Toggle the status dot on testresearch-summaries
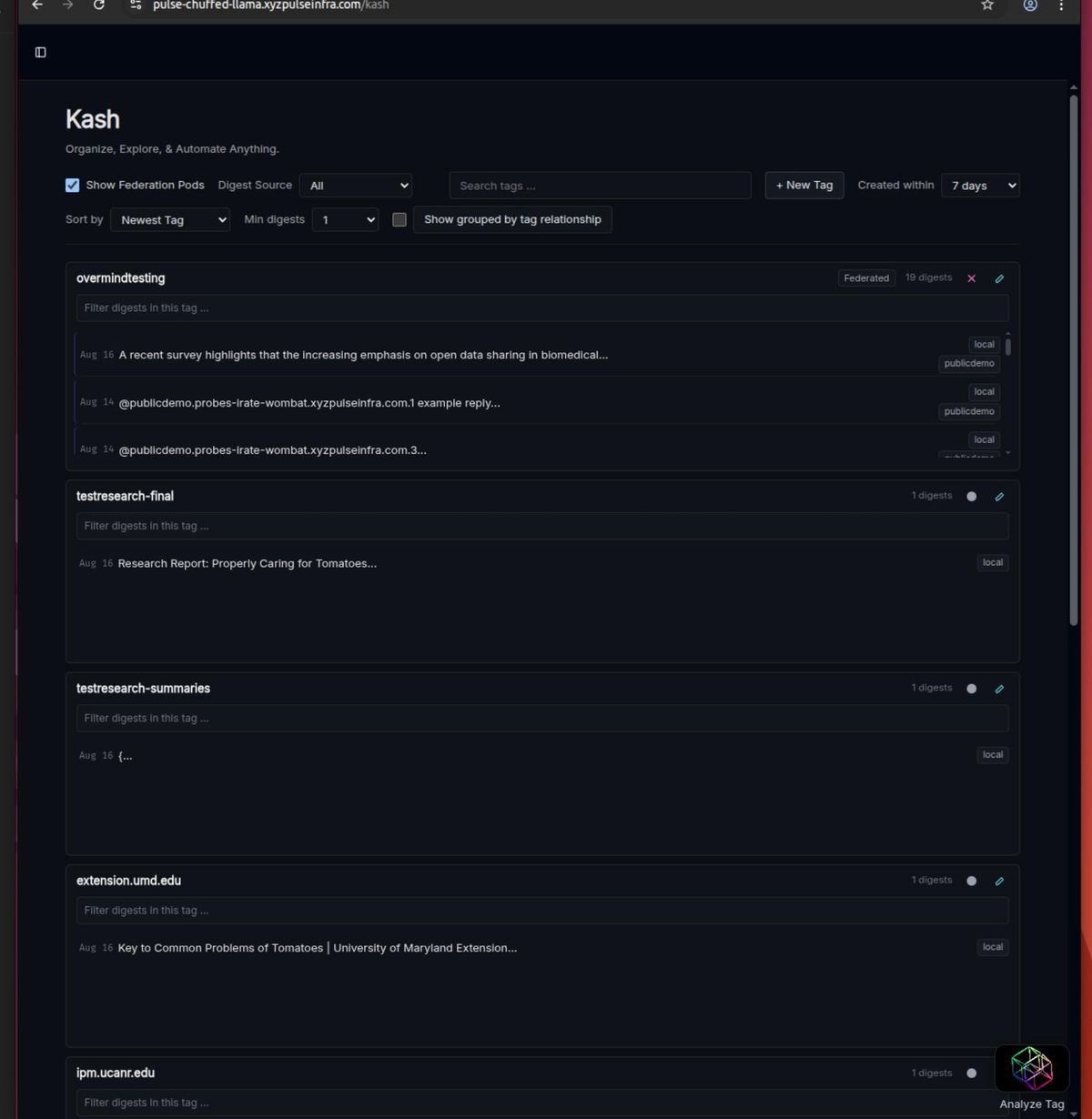The width and height of the screenshot is (1092, 1119). 971,689
